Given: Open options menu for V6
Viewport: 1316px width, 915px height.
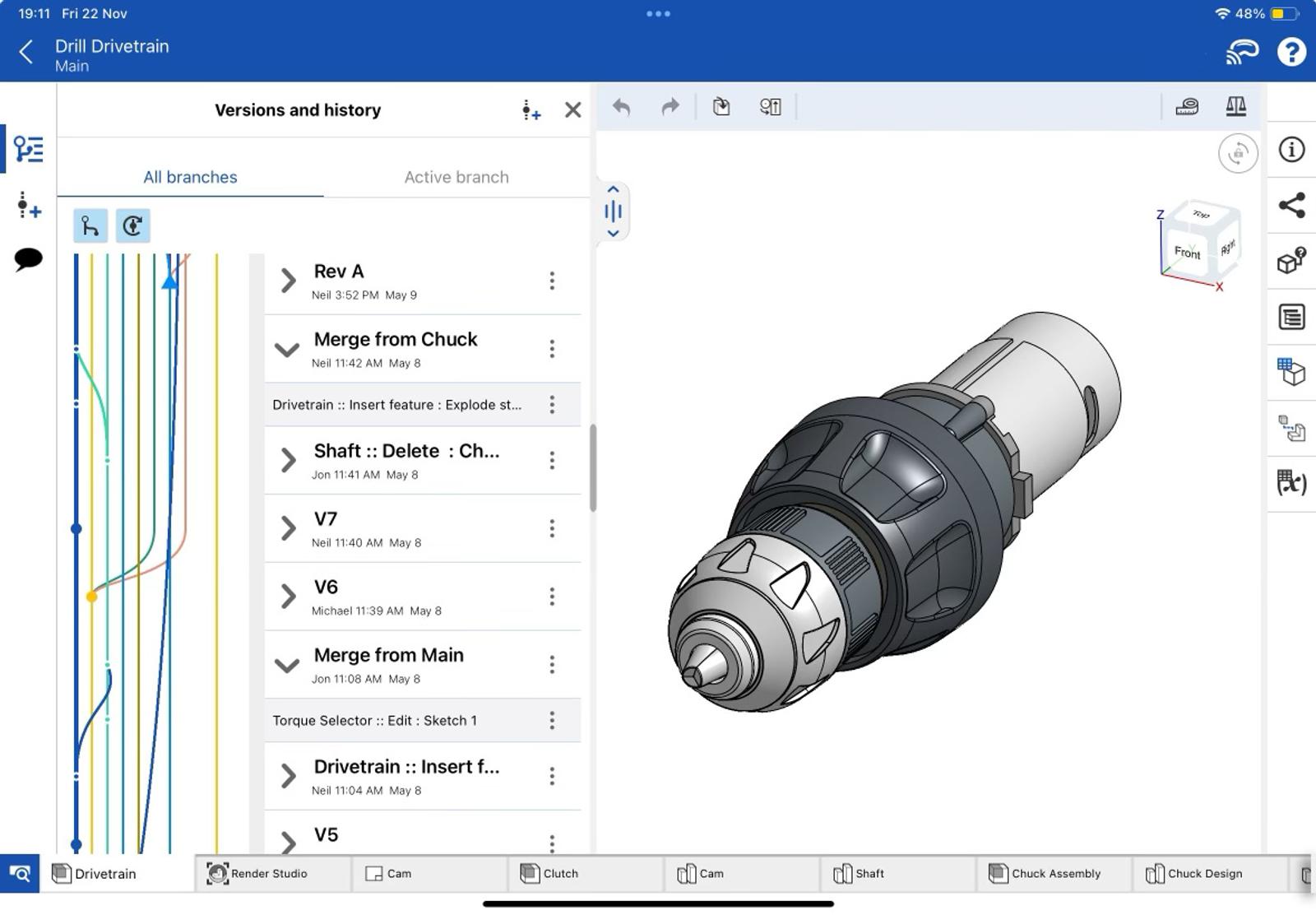Looking at the screenshot, I should tap(552, 597).
